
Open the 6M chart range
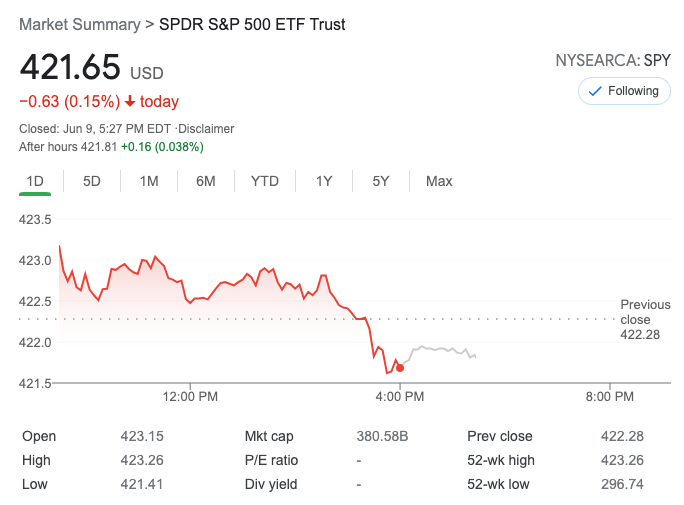tap(206, 181)
